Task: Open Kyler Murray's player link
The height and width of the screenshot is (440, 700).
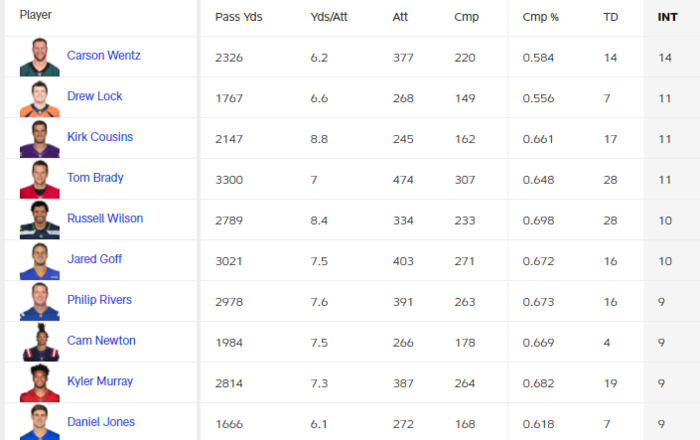Action: pyautogui.click(x=100, y=381)
